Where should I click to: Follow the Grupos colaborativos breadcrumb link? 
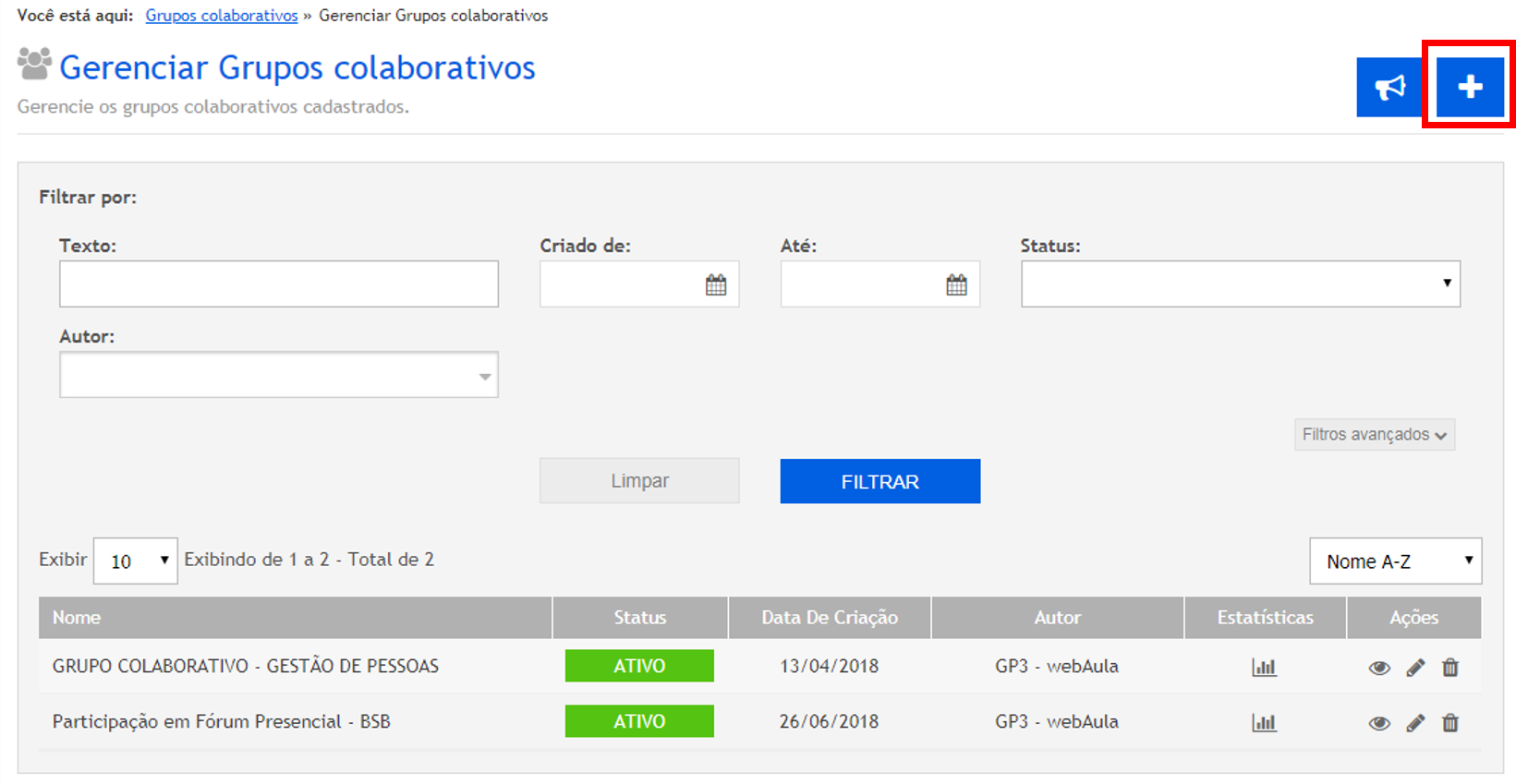click(x=222, y=16)
